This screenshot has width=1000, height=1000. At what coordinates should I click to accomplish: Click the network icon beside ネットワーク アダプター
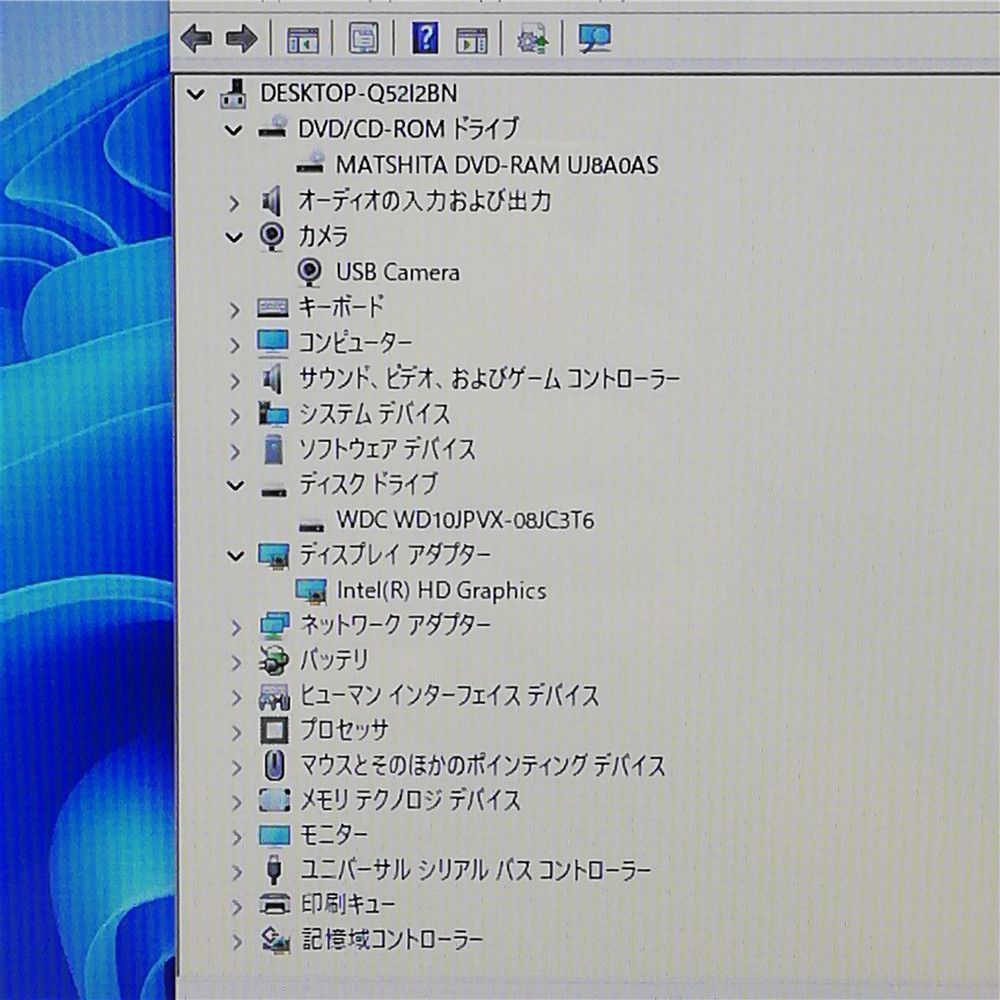274,625
